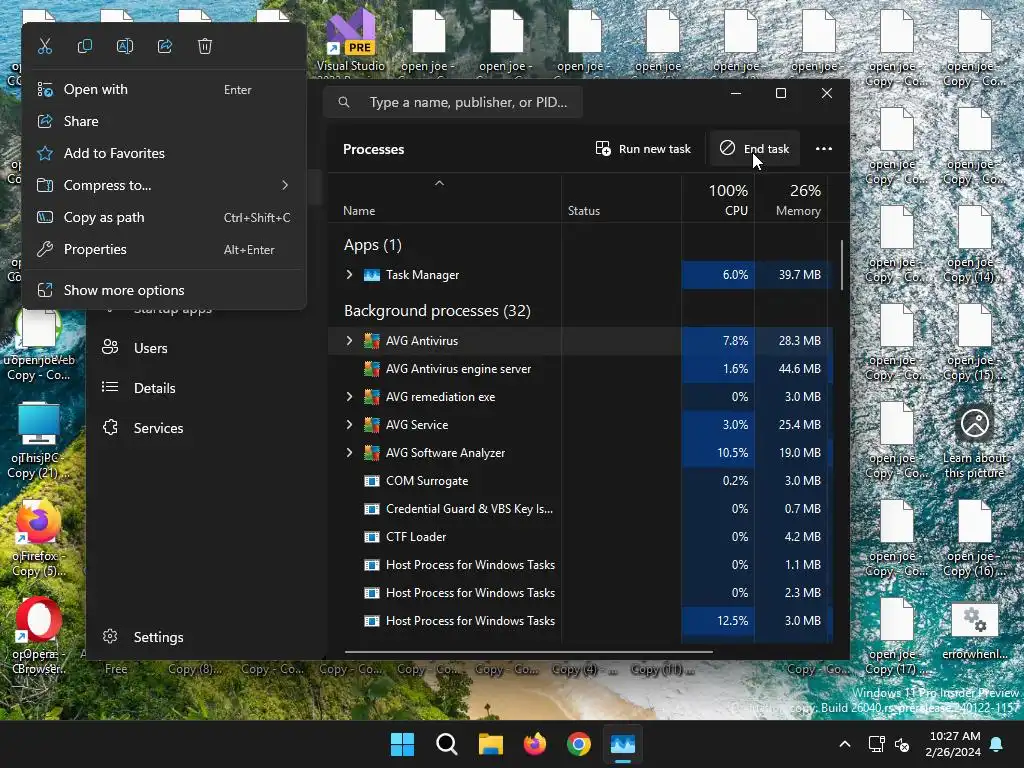Click the horizontal scrollbar at bottom of list

coord(528,652)
